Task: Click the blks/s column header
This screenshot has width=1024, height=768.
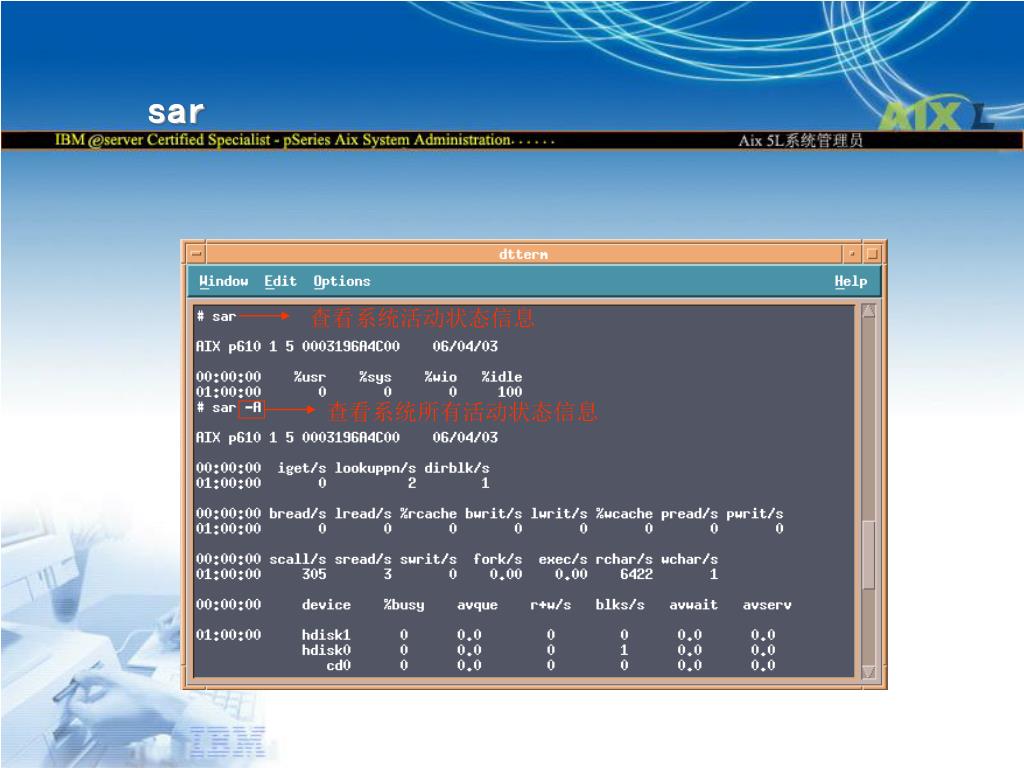Action: tap(620, 605)
